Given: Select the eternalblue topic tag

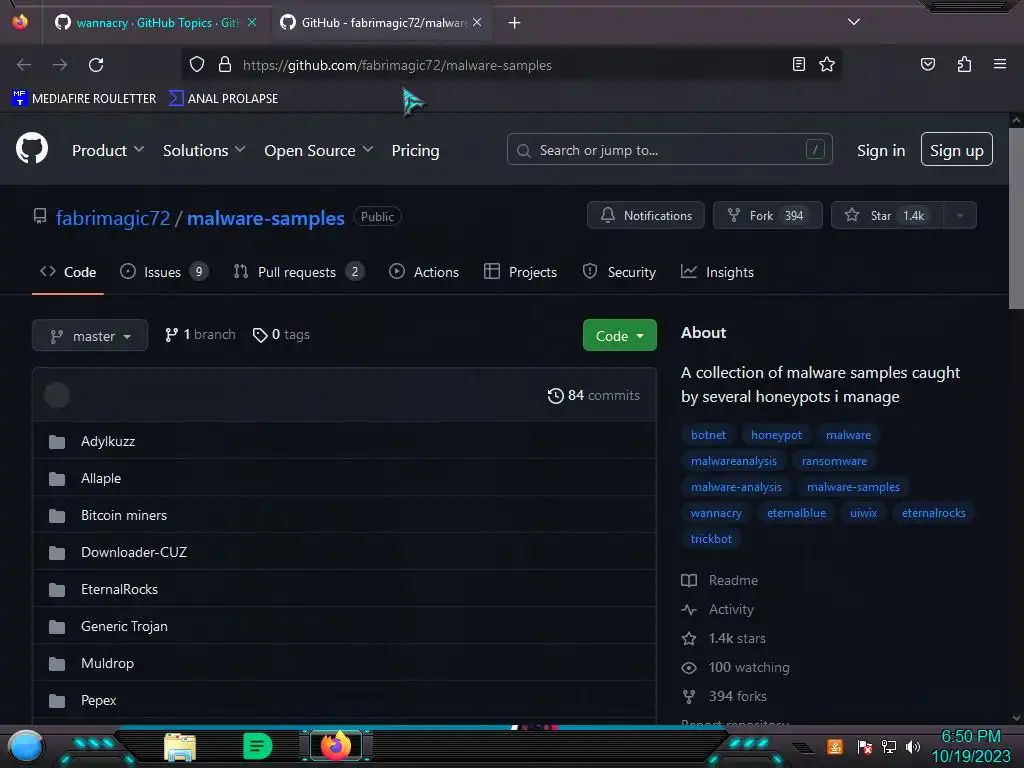Looking at the screenshot, I should click(796, 513).
